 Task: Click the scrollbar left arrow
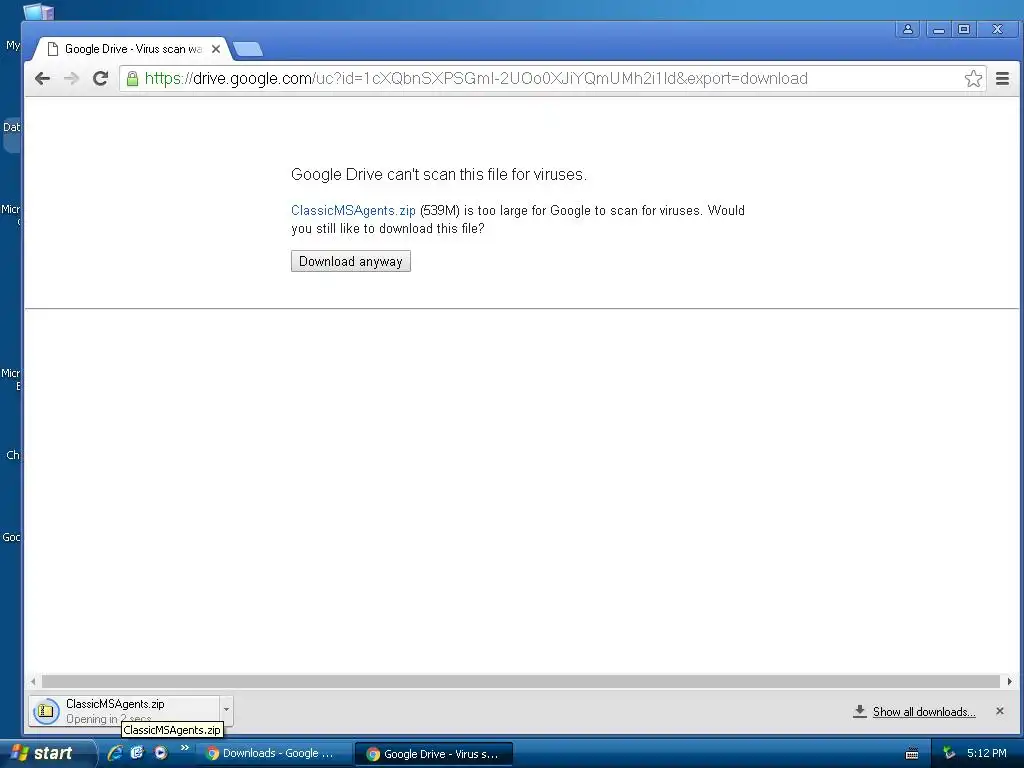(x=33, y=681)
